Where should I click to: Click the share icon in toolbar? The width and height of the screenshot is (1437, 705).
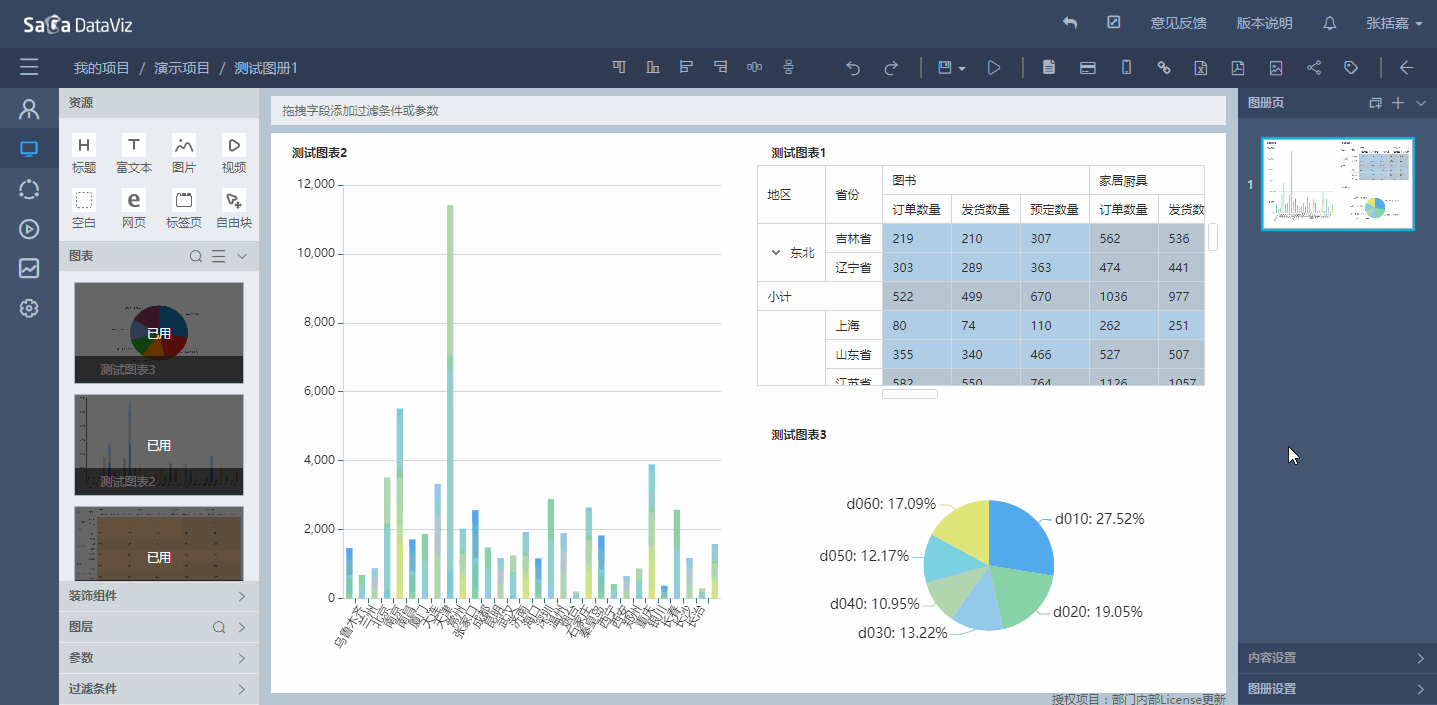(x=1314, y=67)
